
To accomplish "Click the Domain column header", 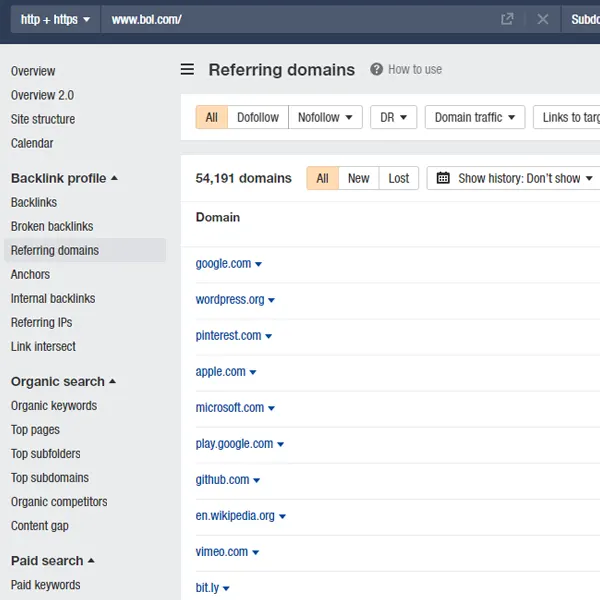I will (x=218, y=217).
